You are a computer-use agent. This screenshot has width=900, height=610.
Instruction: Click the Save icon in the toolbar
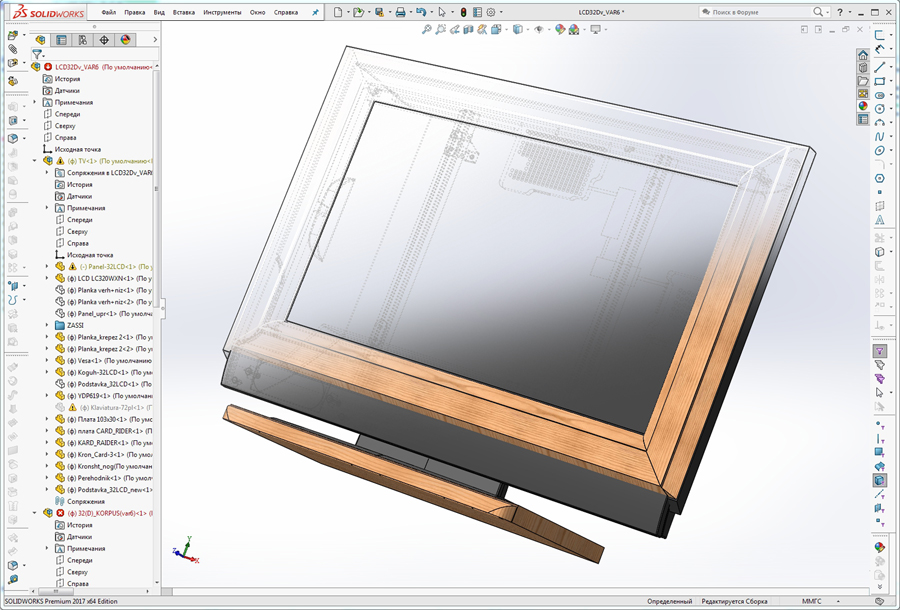point(379,13)
